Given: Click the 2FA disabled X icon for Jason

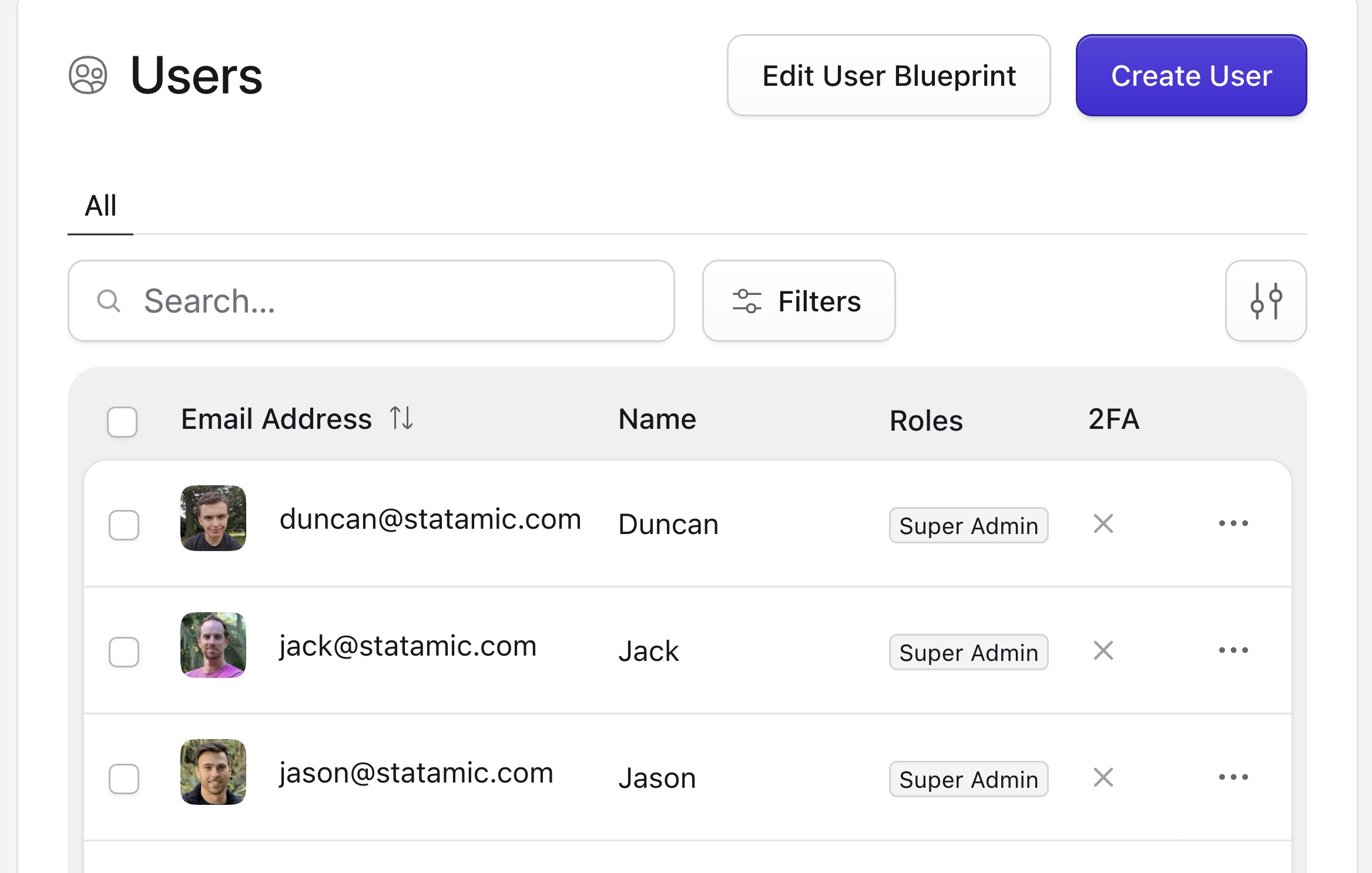Looking at the screenshot, I should (1103, 777).
